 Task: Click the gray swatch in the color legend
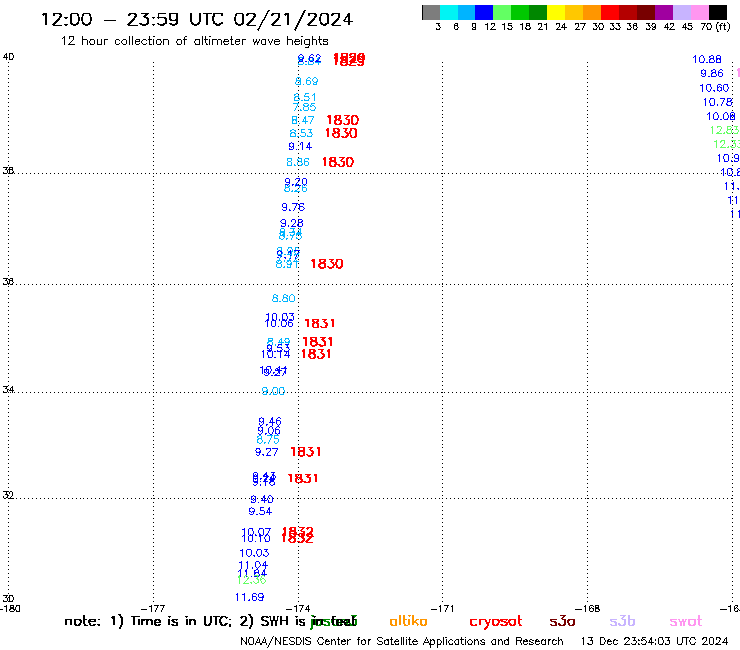click(431, 12)
